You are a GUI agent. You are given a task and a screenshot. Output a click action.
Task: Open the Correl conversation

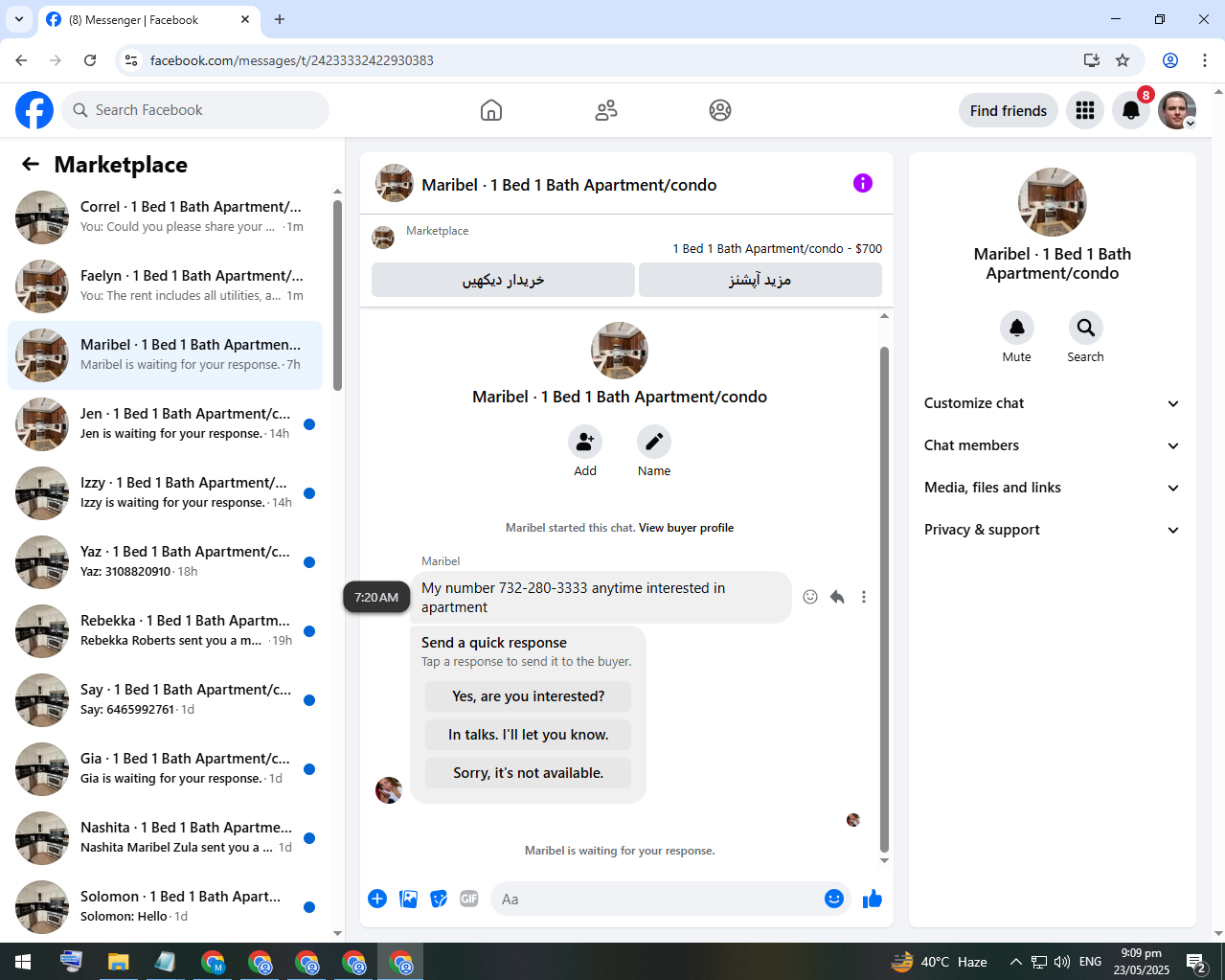[x=165, y=217]
